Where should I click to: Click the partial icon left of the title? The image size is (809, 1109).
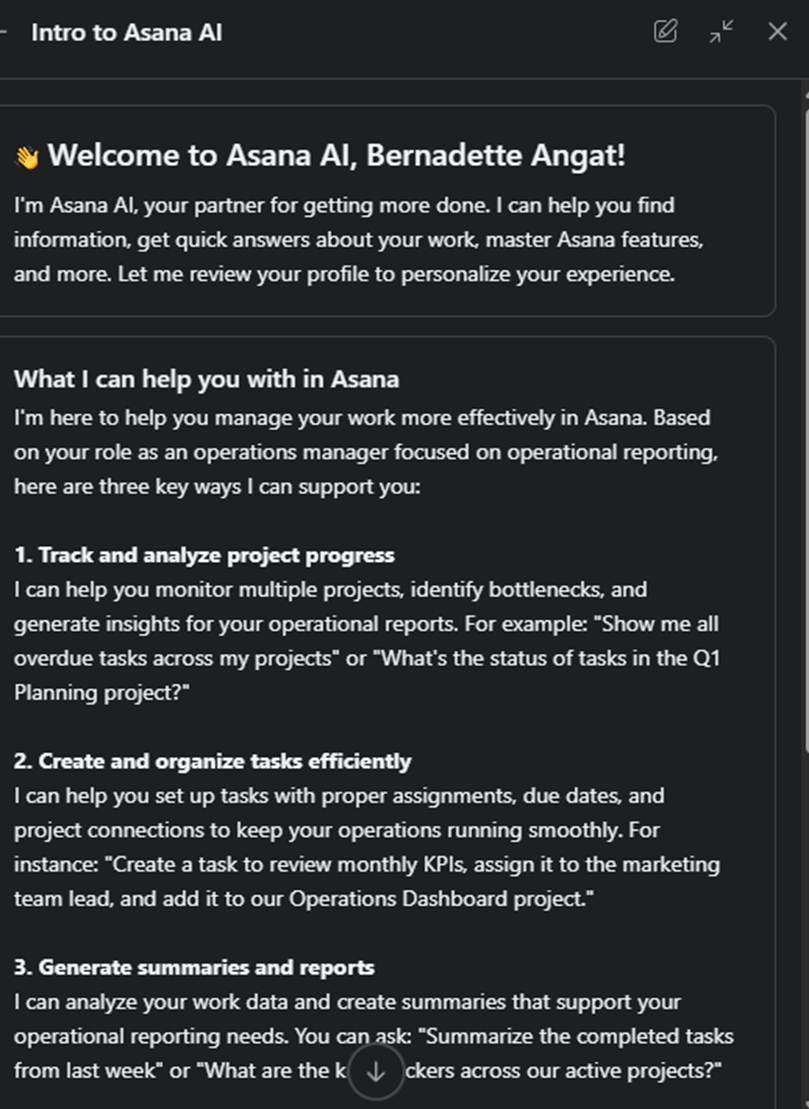point(4,32)
